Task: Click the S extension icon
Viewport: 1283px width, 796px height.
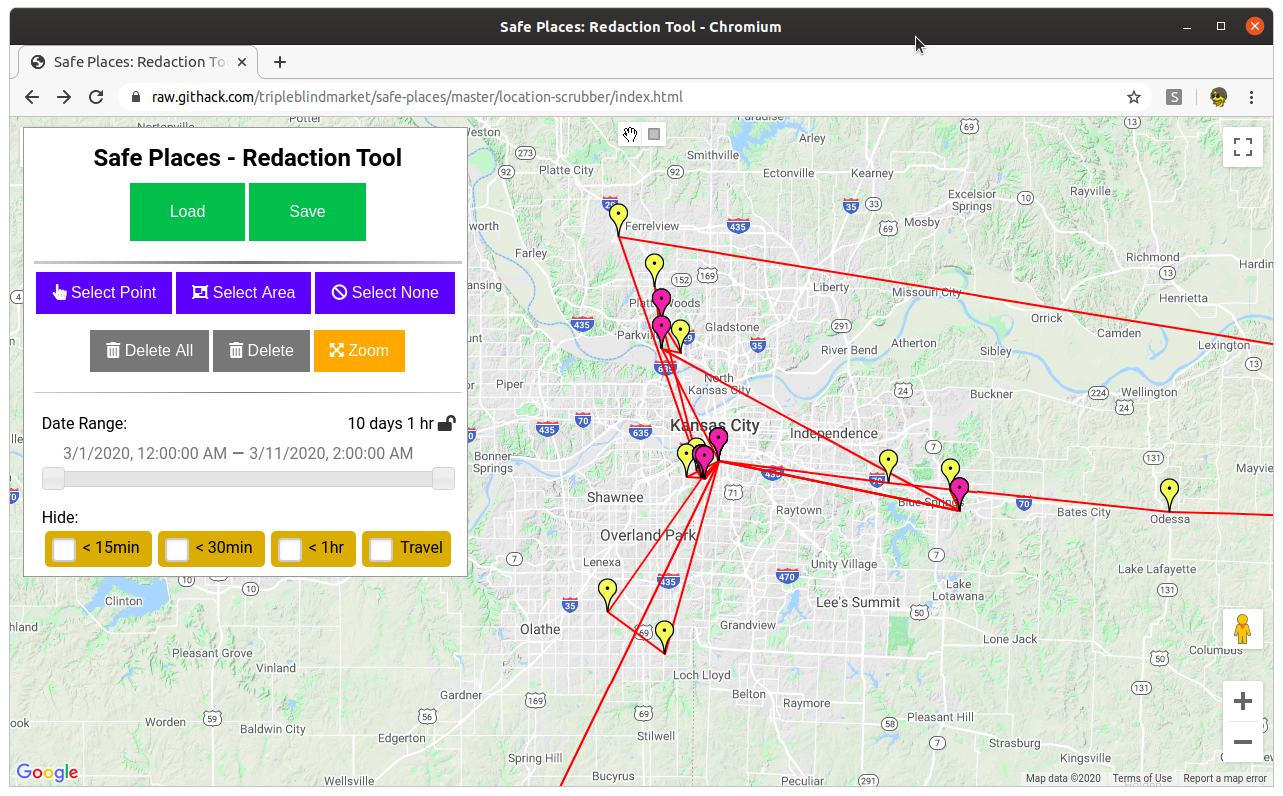Action: (x=1174, y=97)
